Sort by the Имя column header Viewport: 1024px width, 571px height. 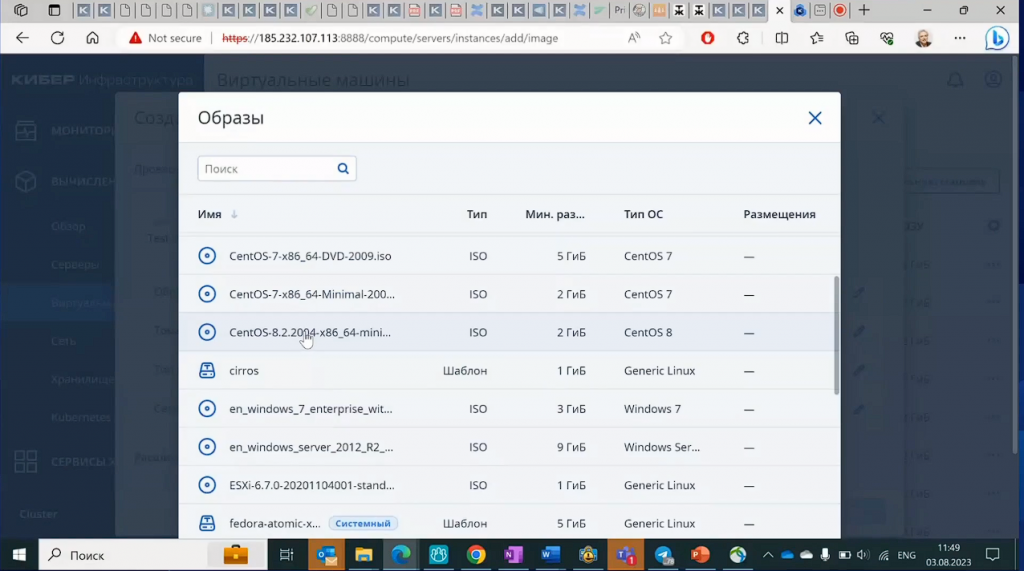(210, 214)
